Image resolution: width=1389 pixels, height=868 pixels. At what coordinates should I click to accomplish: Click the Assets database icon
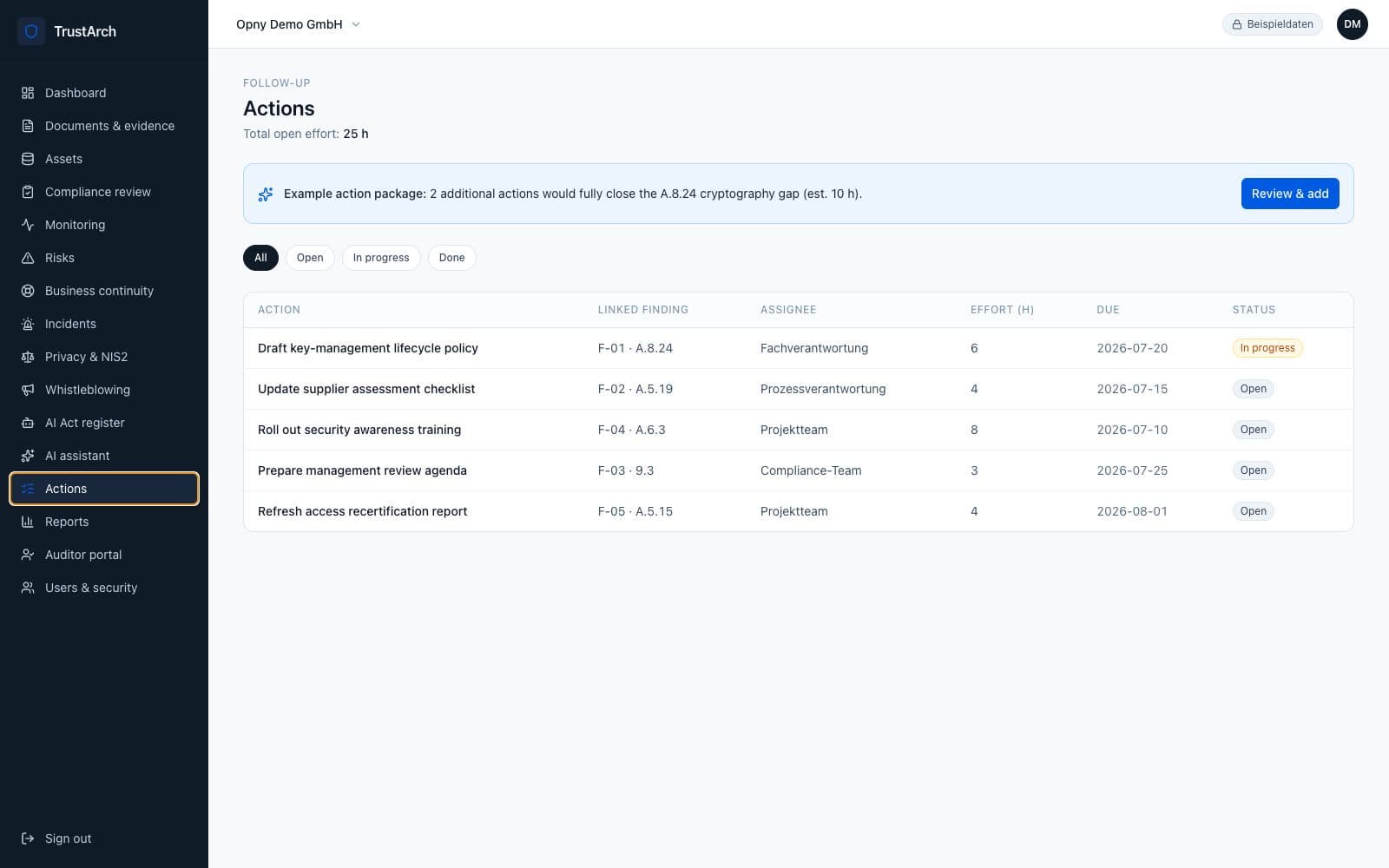point(28,159)
